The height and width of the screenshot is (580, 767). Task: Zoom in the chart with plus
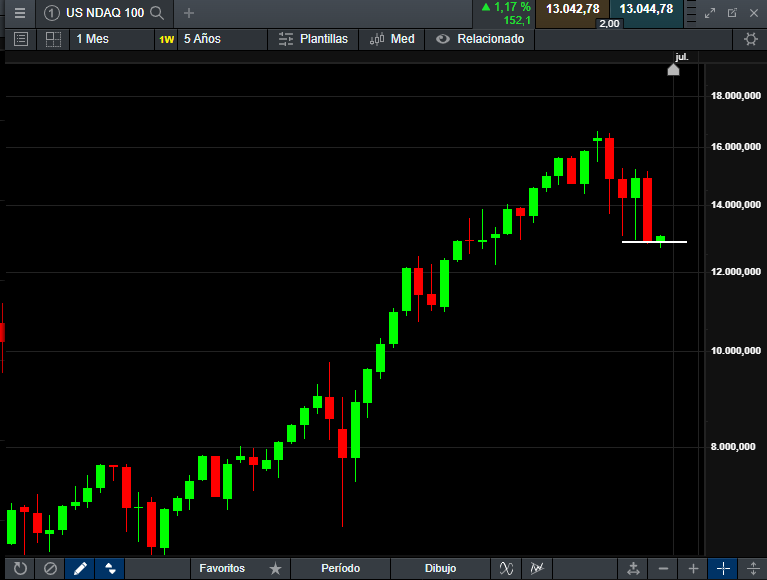click(693, 568)
